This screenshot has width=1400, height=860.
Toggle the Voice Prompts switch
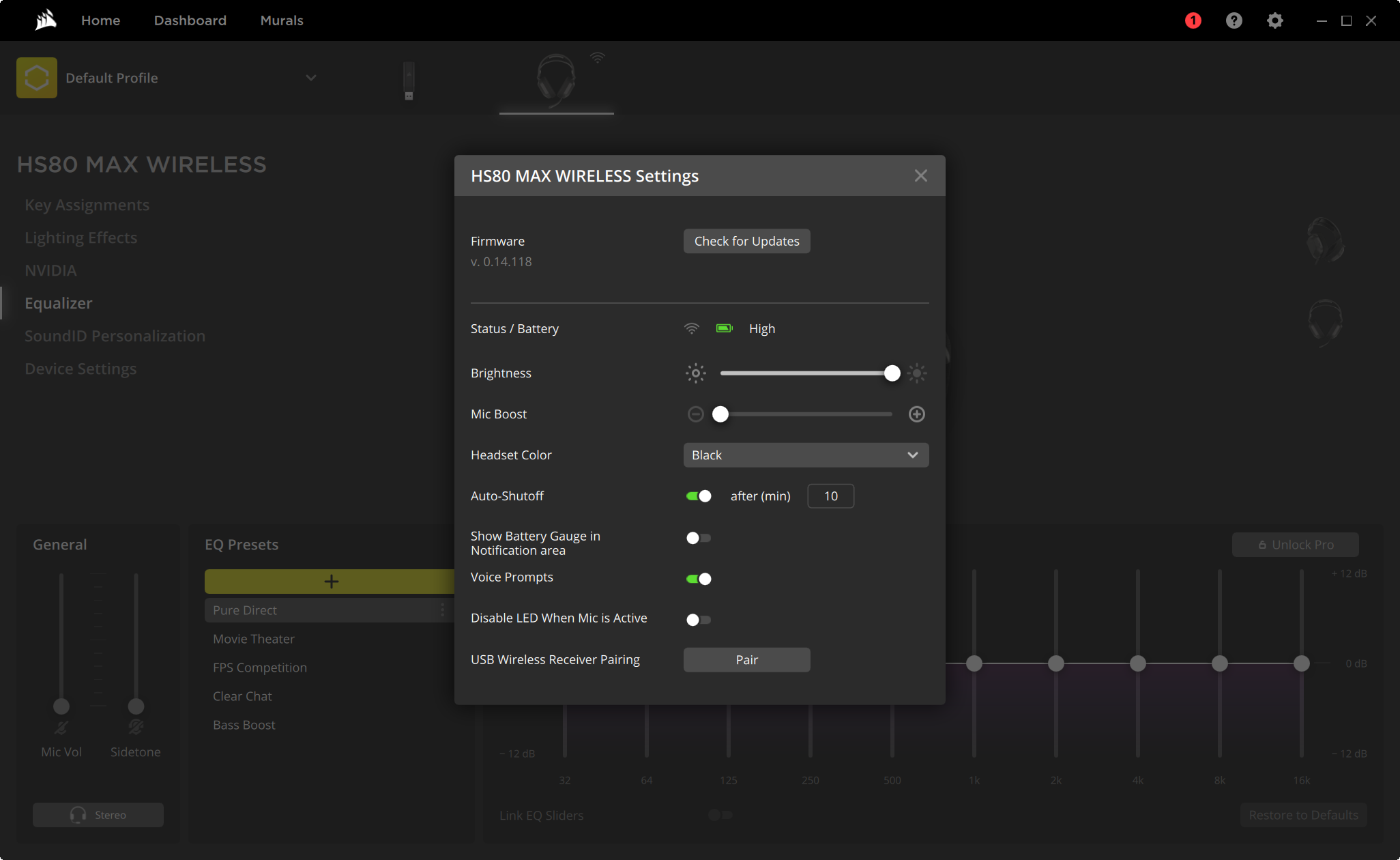point(699,579)
